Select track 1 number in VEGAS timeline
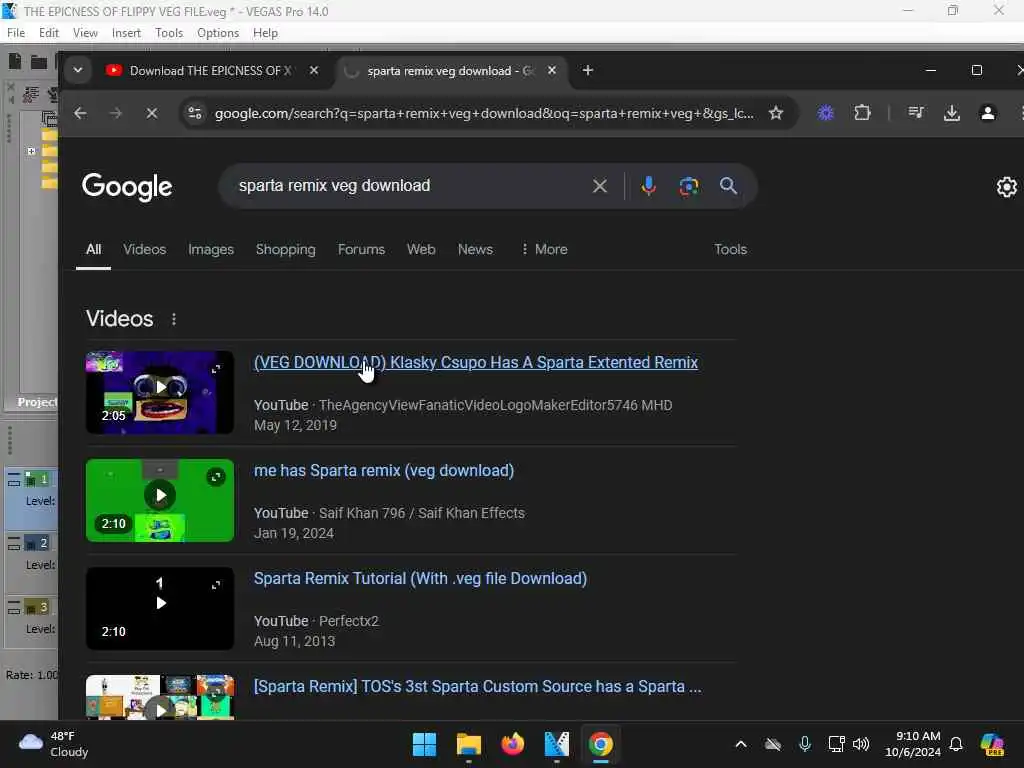The image size is (1024, 768). point(44,479)
